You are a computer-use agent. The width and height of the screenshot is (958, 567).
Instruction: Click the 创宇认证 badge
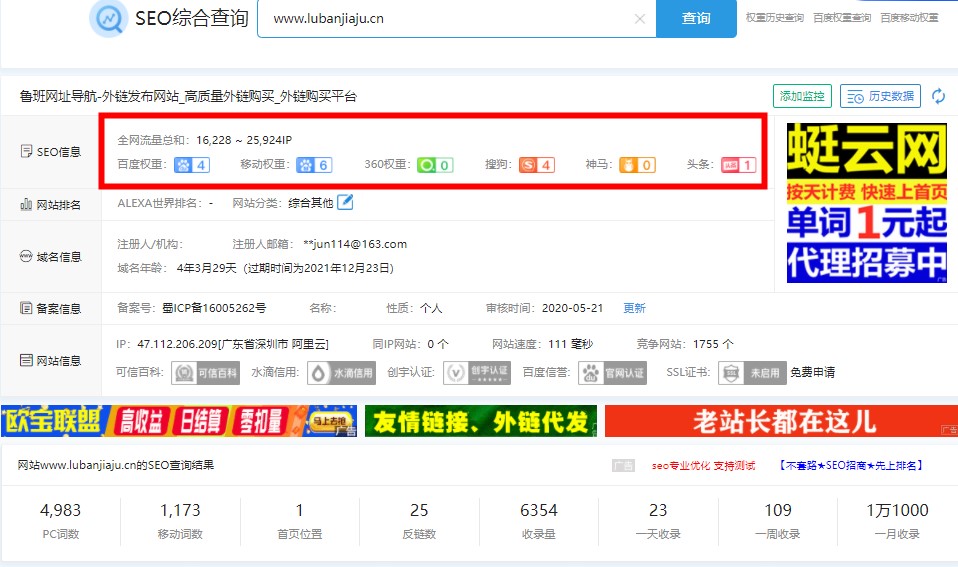pyautogui.click(x=477, y=373)
